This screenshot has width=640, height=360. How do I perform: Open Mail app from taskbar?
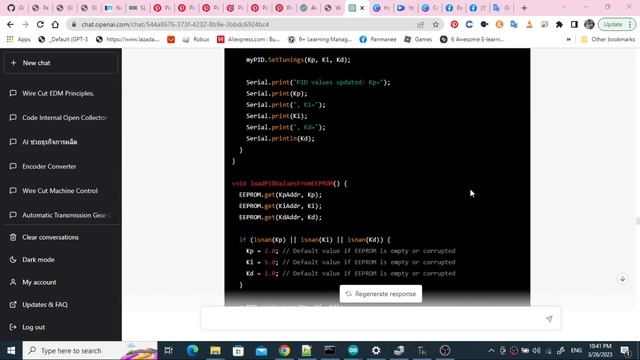[x=261, y=351]
